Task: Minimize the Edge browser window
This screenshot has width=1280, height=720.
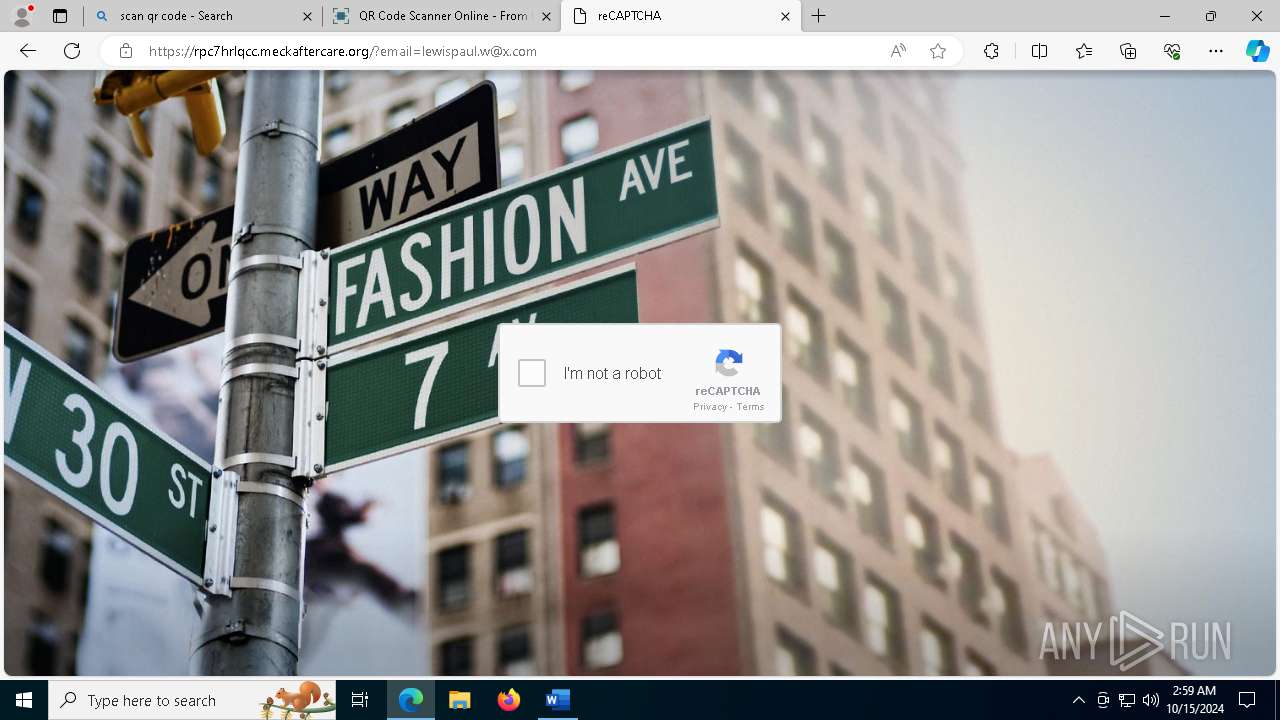Action: [1165, 16]
